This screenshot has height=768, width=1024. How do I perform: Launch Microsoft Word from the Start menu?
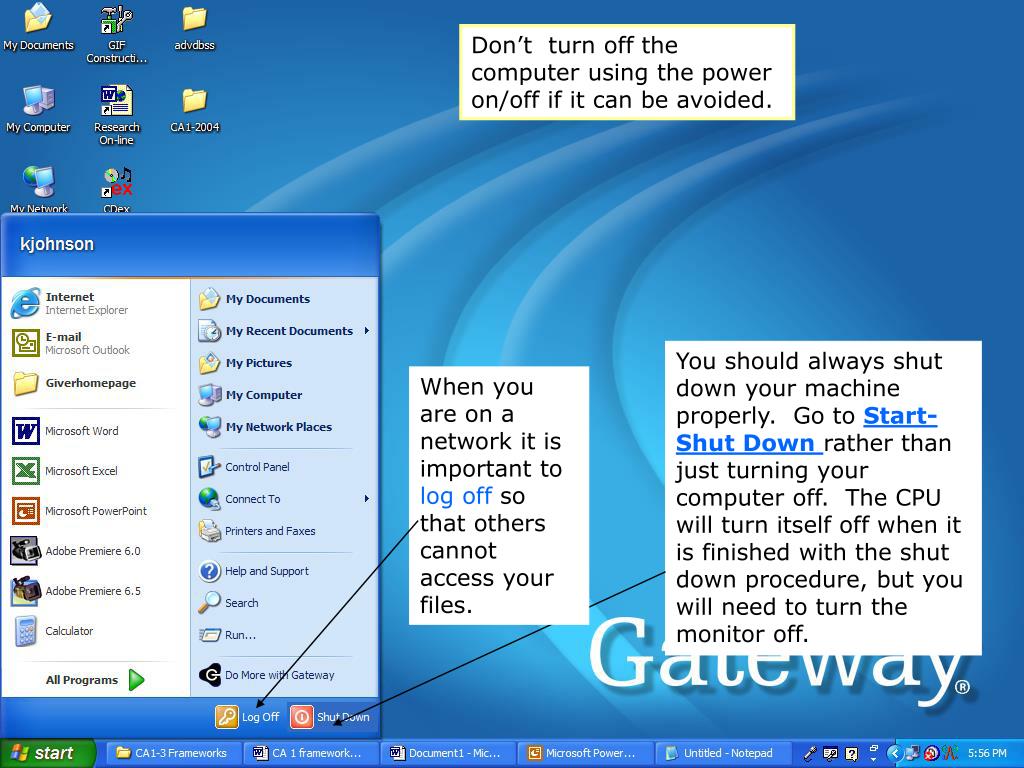[65, 431]
